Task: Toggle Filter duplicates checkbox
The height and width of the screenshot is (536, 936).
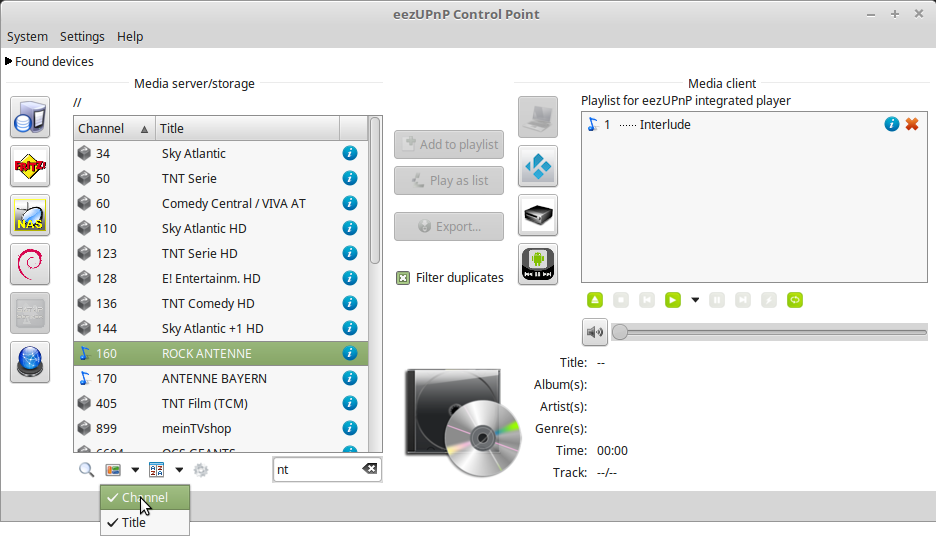Action: [x=403, y=278]
